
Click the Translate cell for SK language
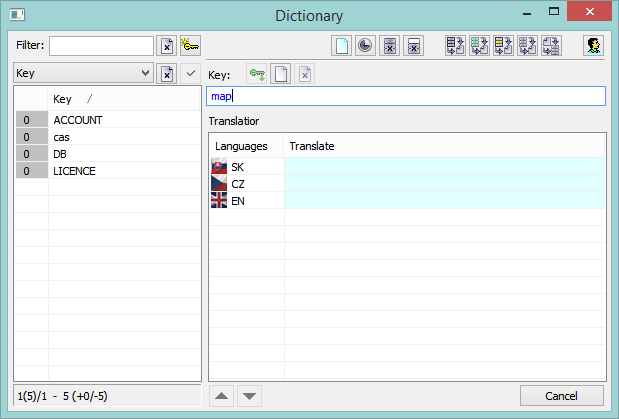coord(444,166)
